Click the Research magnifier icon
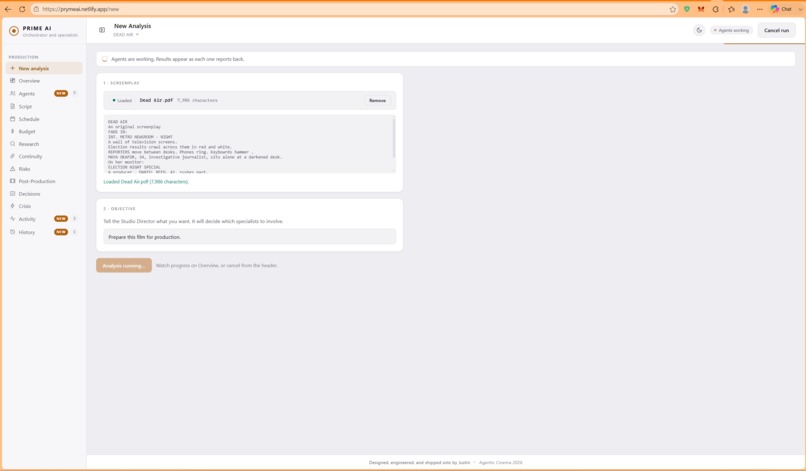 (12, 144)
